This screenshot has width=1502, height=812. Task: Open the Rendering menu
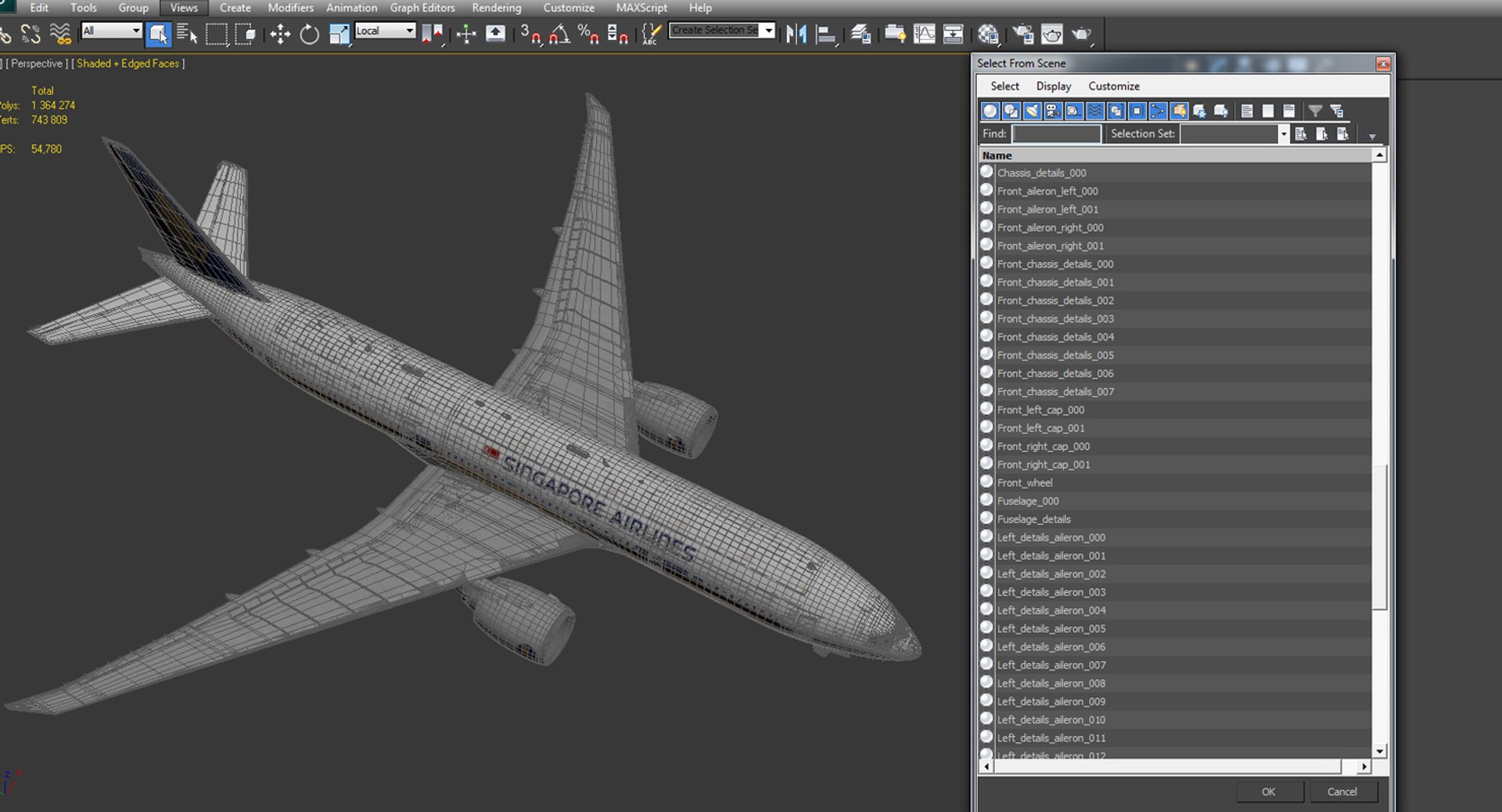(x=497, y=8)
